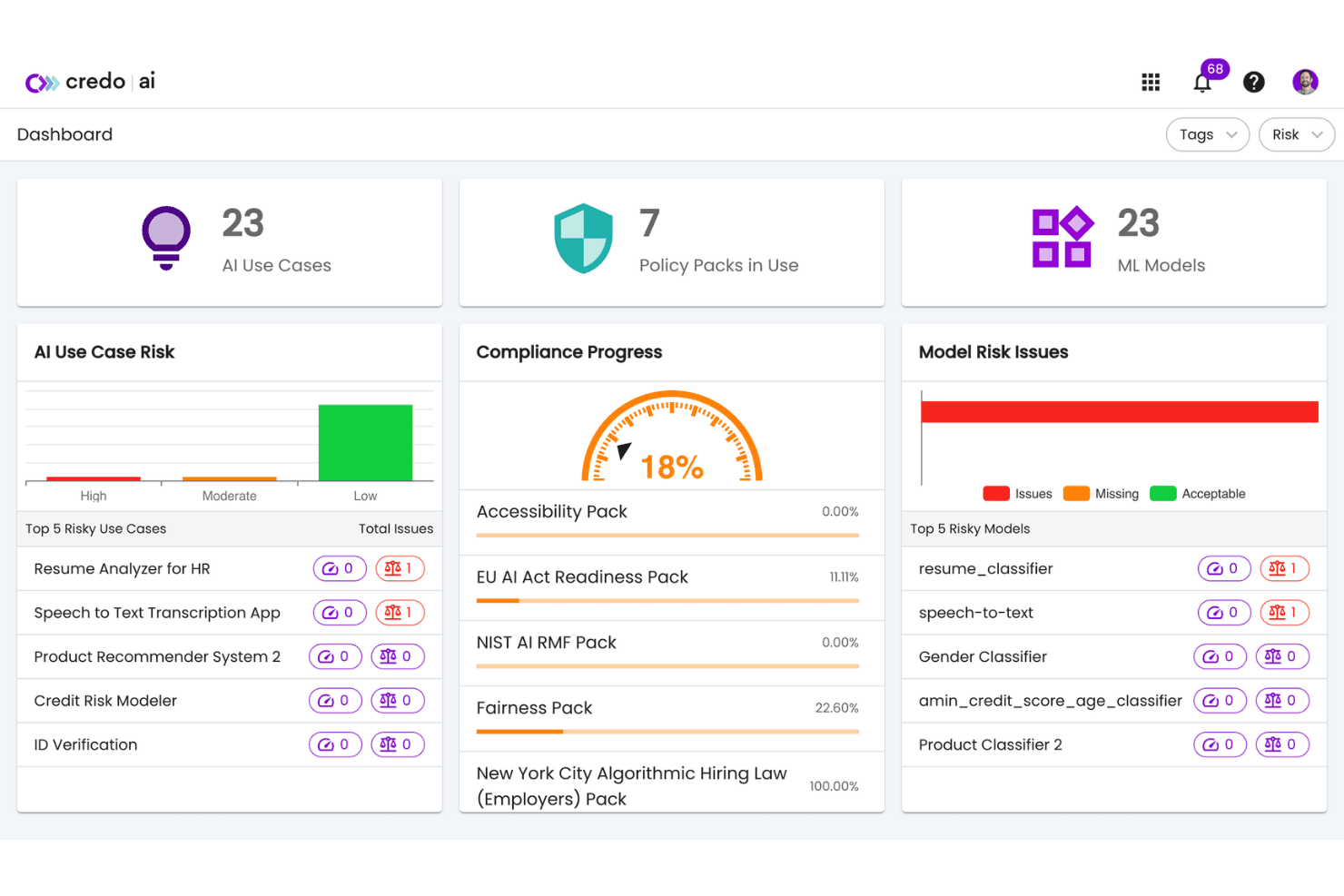Click resume_classifier fairness issue badge
The image size is (1344, 896).
pyautogui.click(x=1284, y=568)
